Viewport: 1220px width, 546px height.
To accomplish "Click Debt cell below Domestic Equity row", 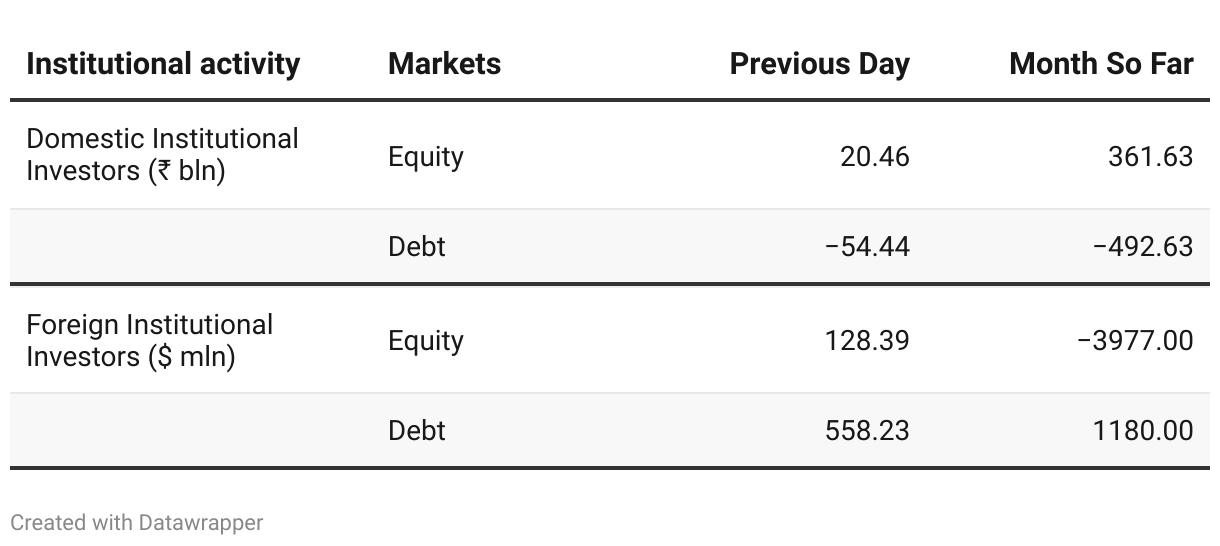I will [417, 246].
